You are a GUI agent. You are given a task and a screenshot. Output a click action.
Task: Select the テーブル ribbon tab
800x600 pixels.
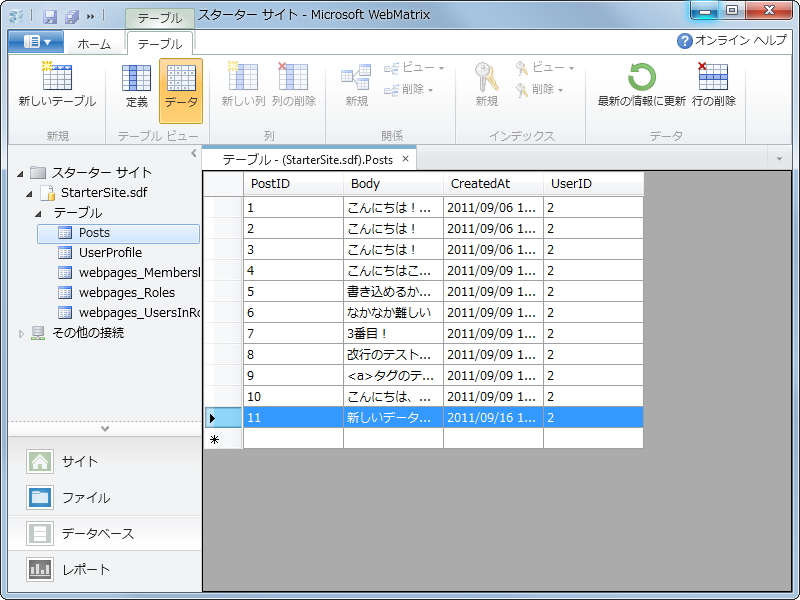[160, 44]
